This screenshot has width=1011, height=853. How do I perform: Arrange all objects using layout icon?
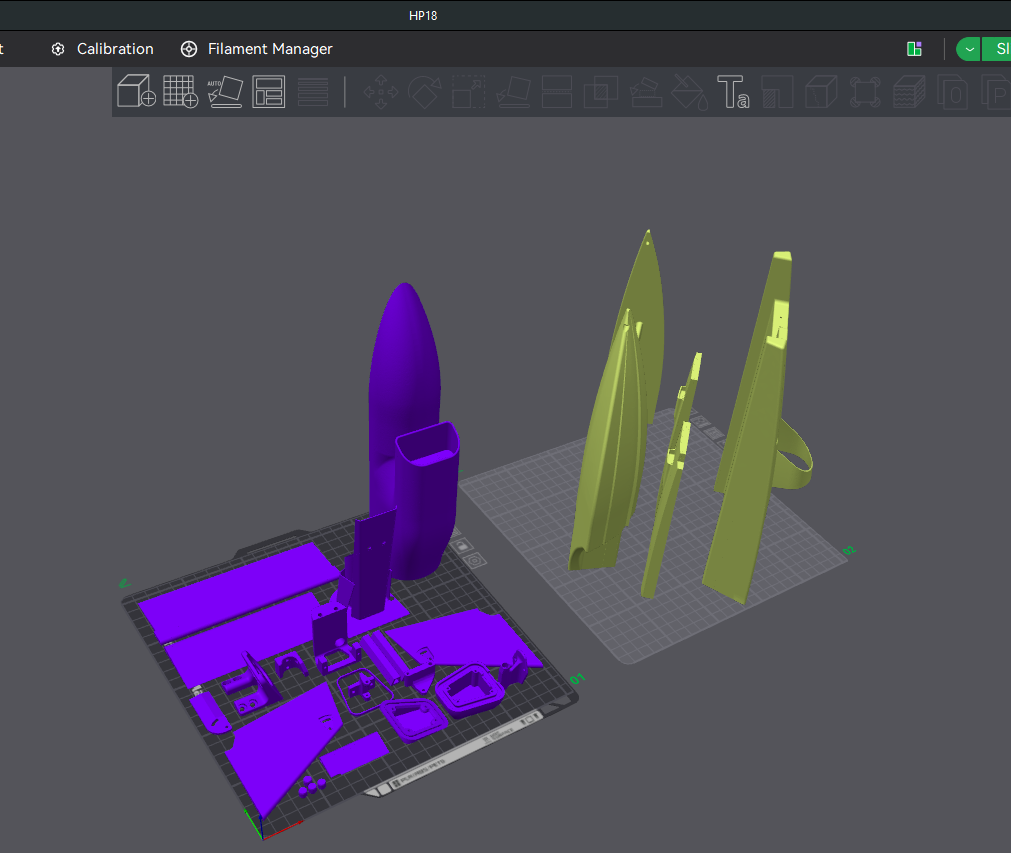269,92
